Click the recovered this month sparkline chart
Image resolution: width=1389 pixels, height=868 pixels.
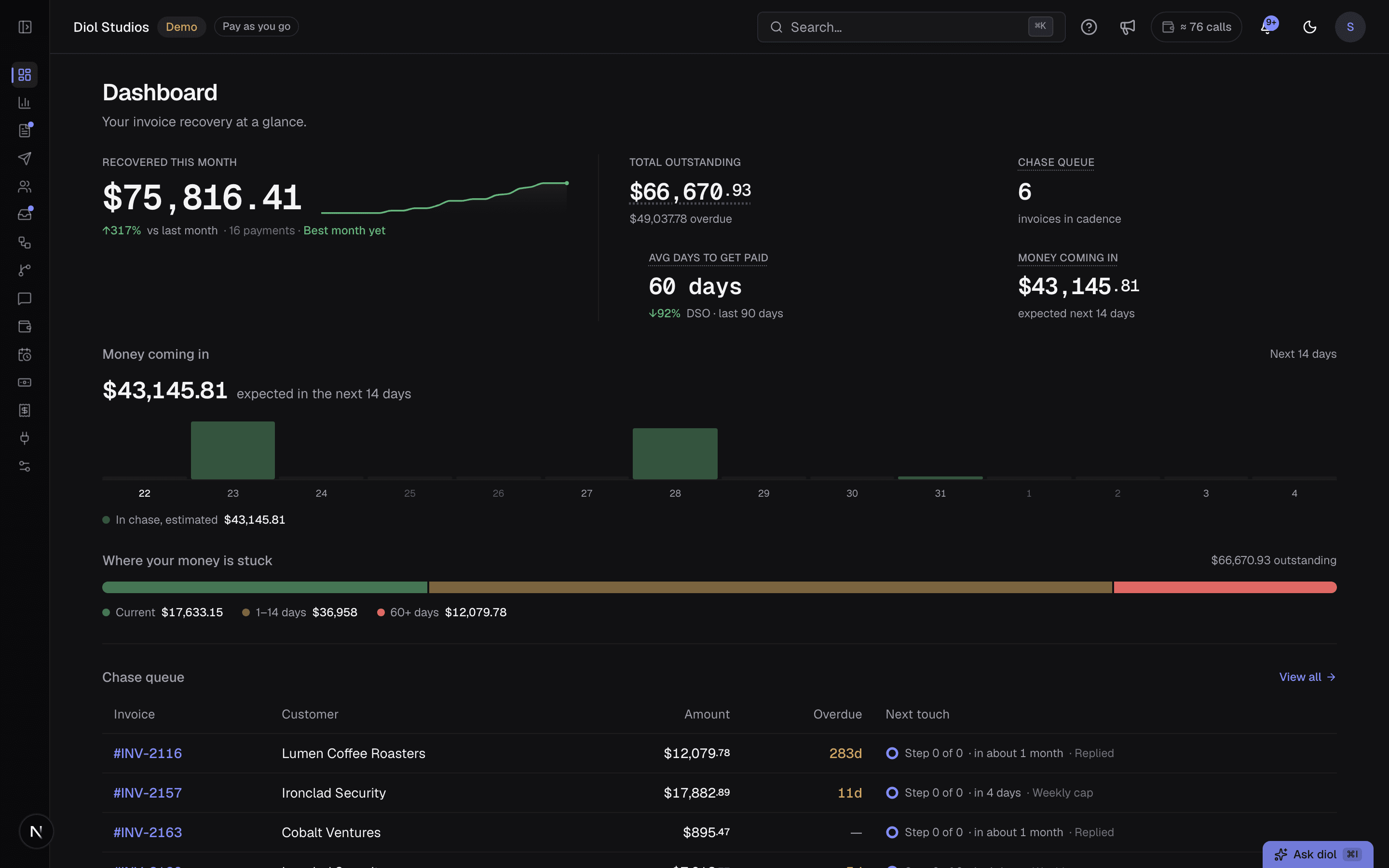[x=445, y=198]
